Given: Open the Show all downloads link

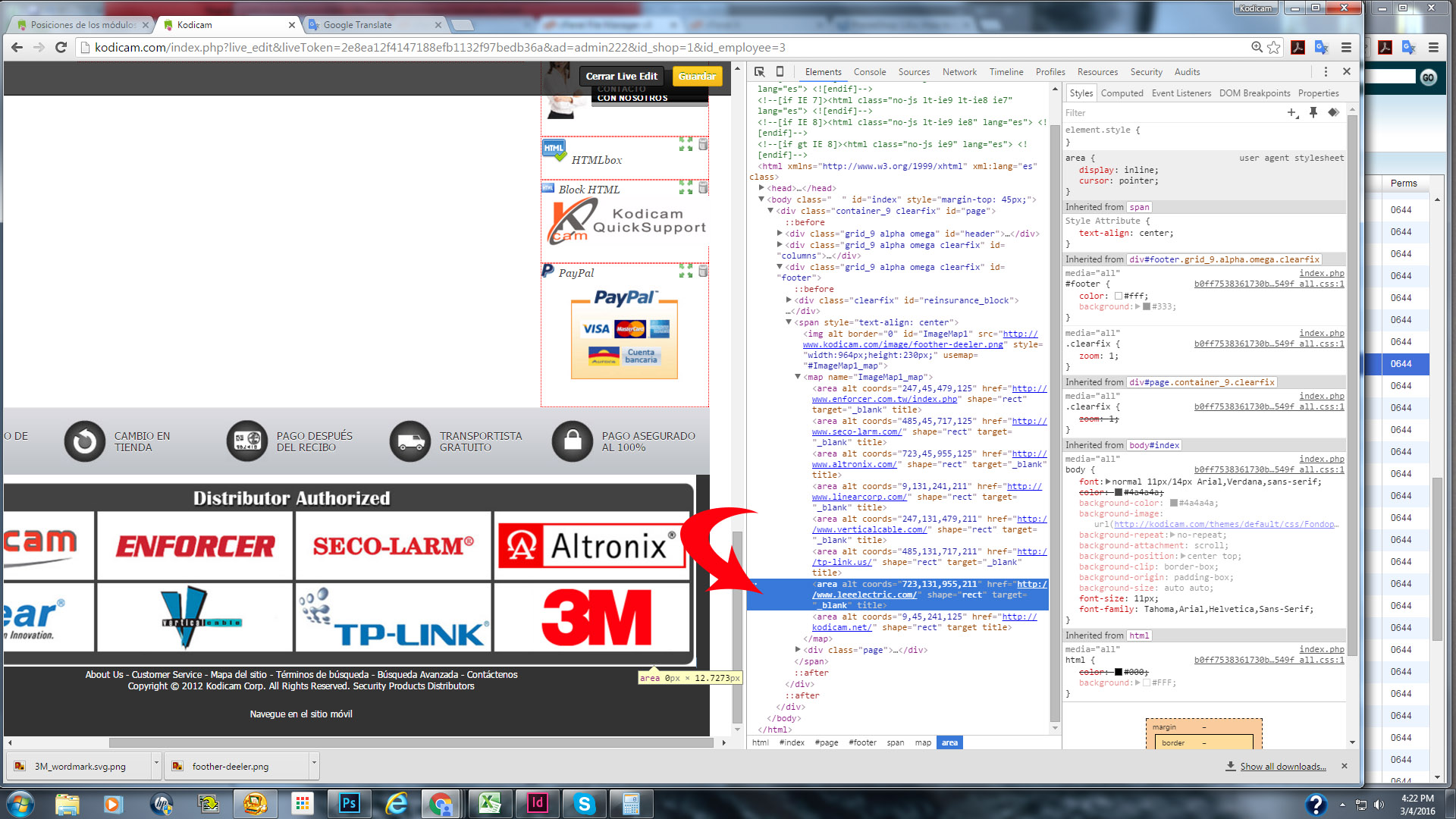Looking at the screenshot, I should coord(1282,767).
